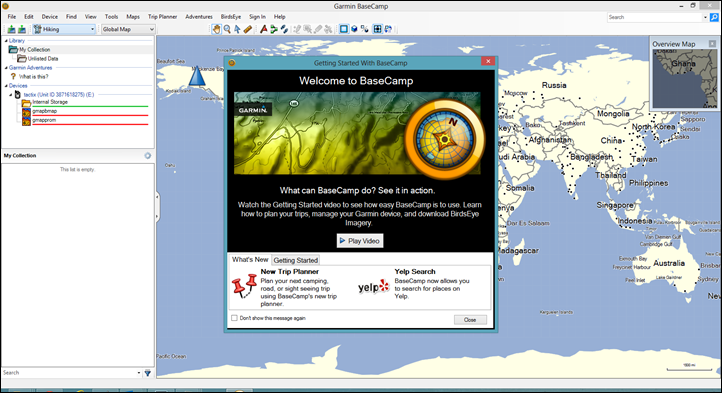The height and width of the screenshot is (393, 722).
Task: Open the Hiking activity profile dropdown
Action: pos(64,29)
